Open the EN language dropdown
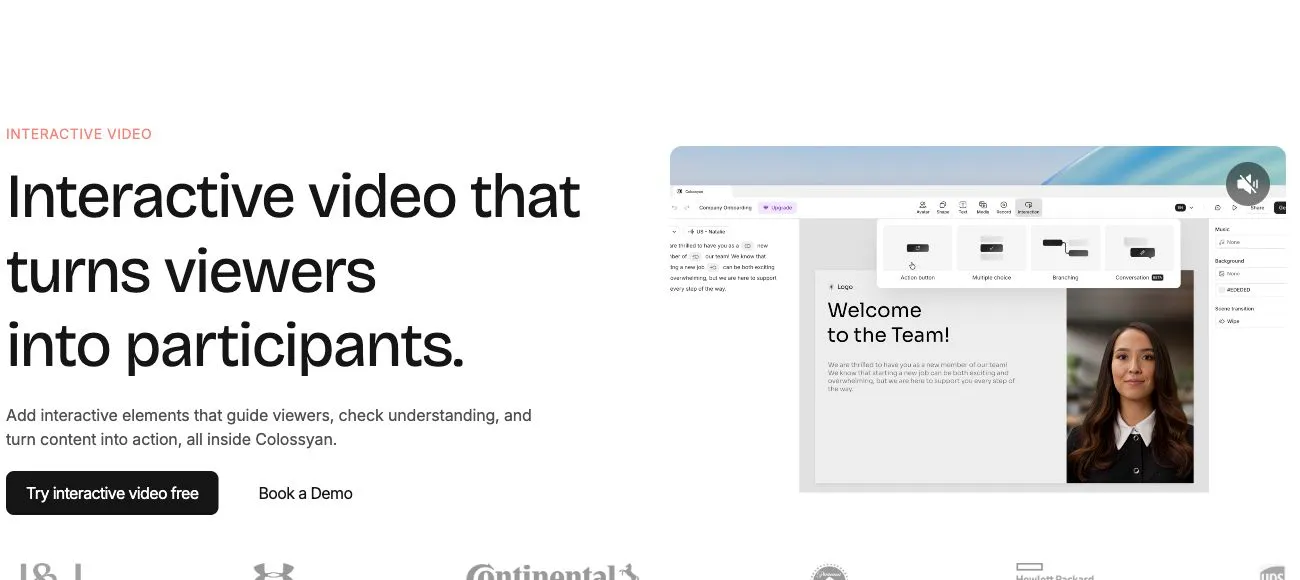Image resolution: width=1300 pixels, height=580 pixels. [1184, 208]
